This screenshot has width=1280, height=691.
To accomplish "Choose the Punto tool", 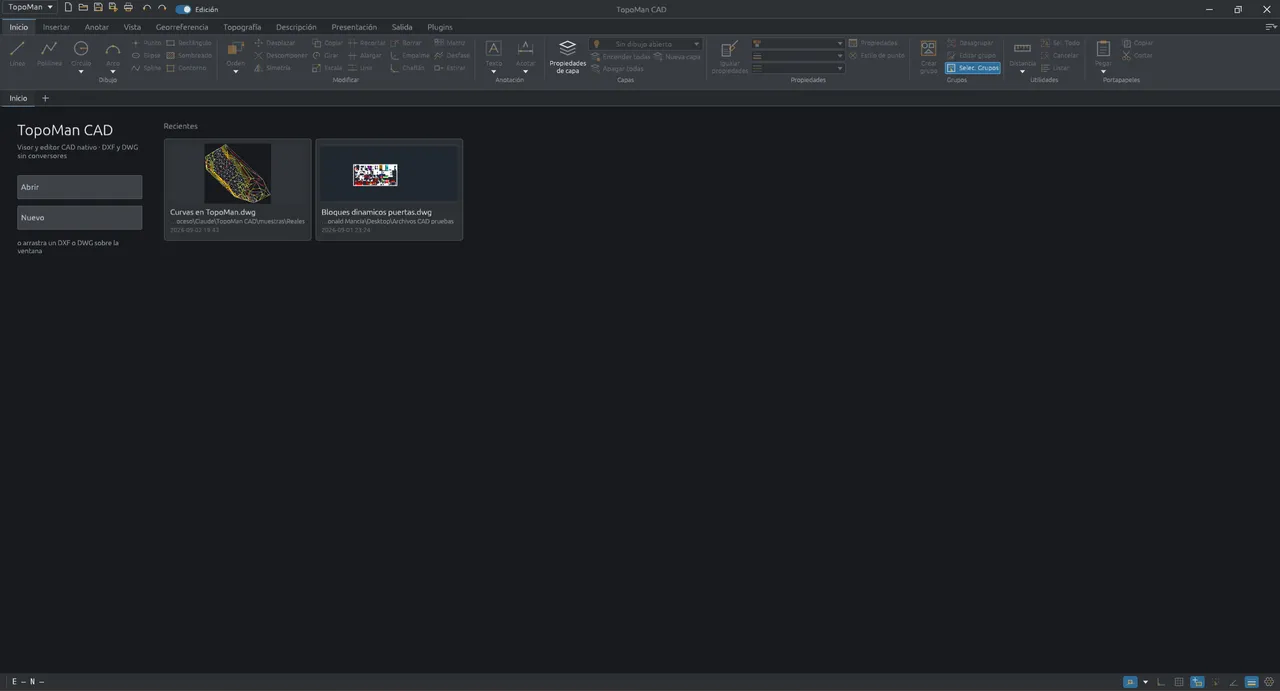I will (x=146, y=43).
